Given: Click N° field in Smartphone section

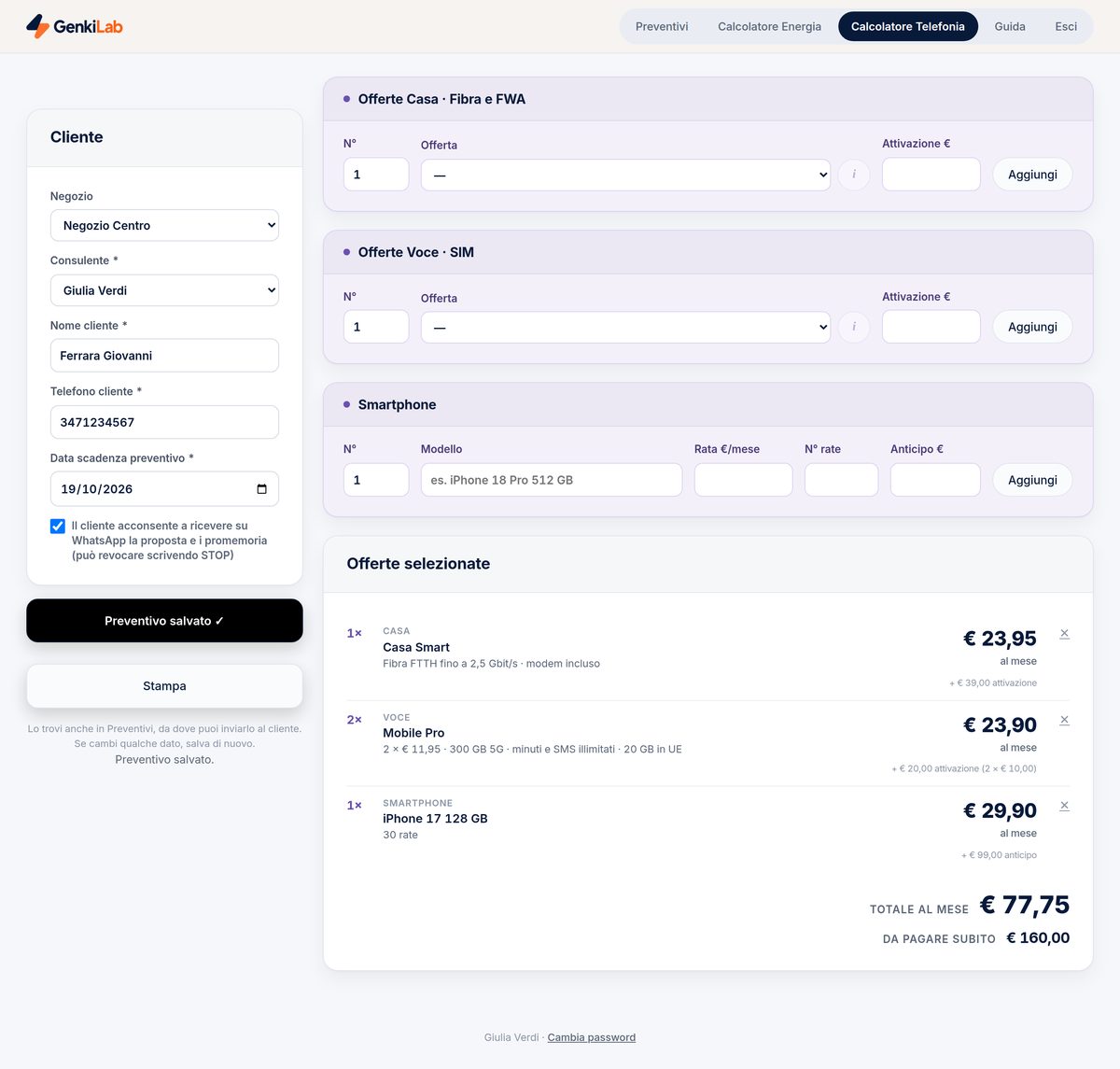Looking at the screenshot, I should click(376, 480).
